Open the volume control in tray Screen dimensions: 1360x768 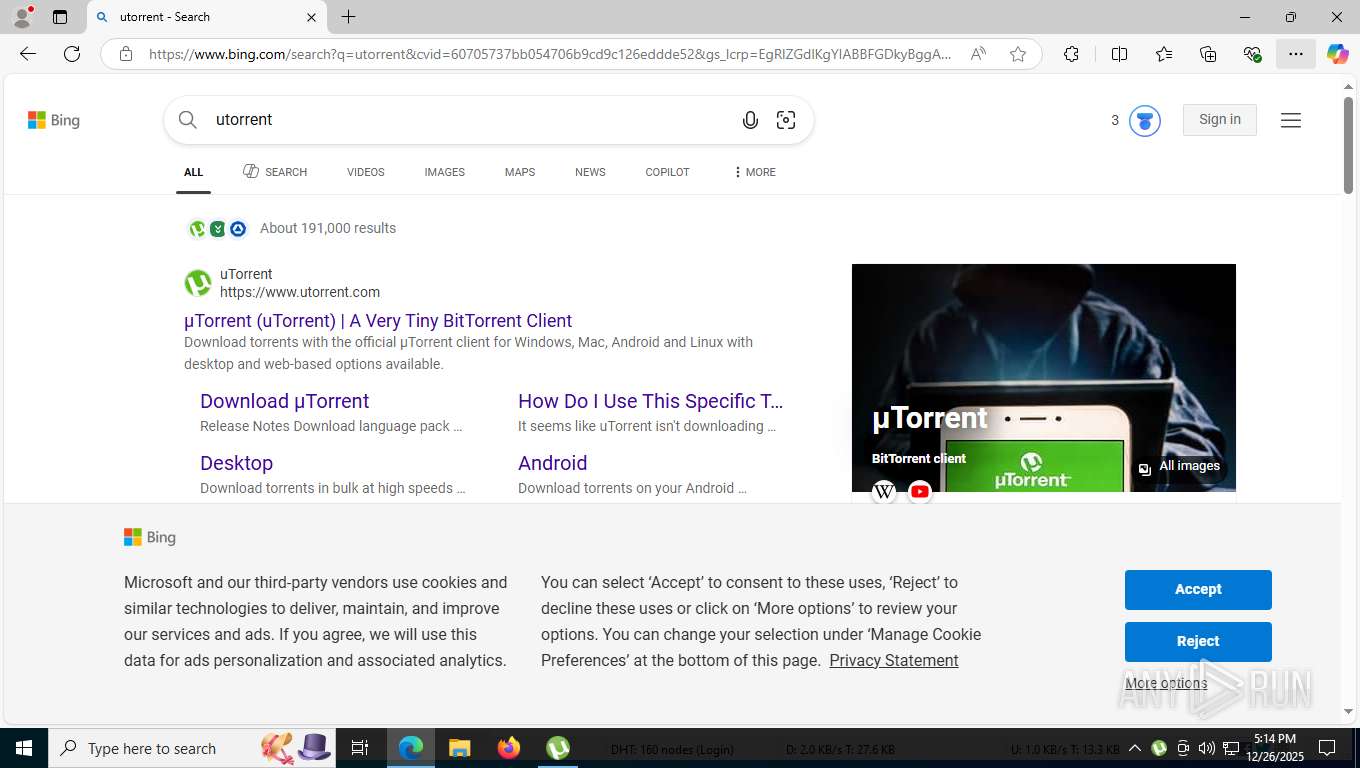[x=1207, y=748]
